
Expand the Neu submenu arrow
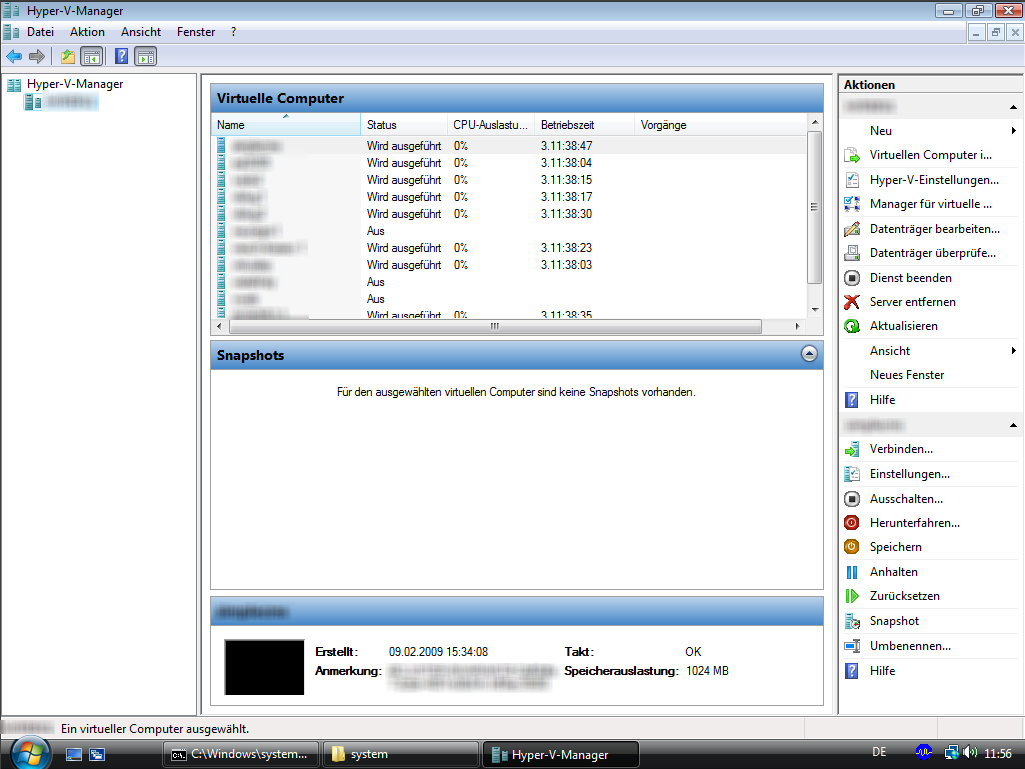pyautogui.click(x=1014, y=130)
